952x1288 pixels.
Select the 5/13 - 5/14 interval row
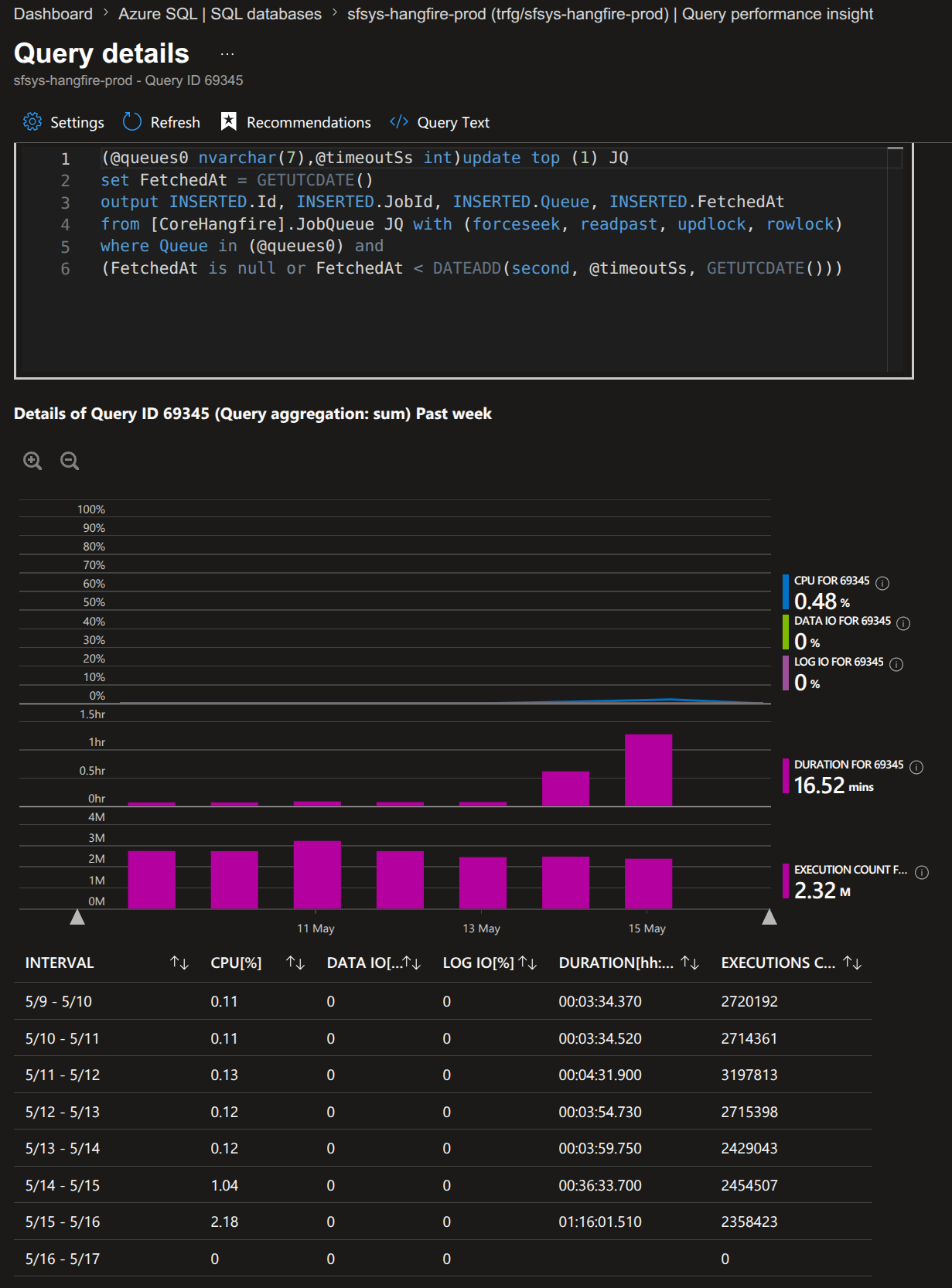[x=443, y=1148]
